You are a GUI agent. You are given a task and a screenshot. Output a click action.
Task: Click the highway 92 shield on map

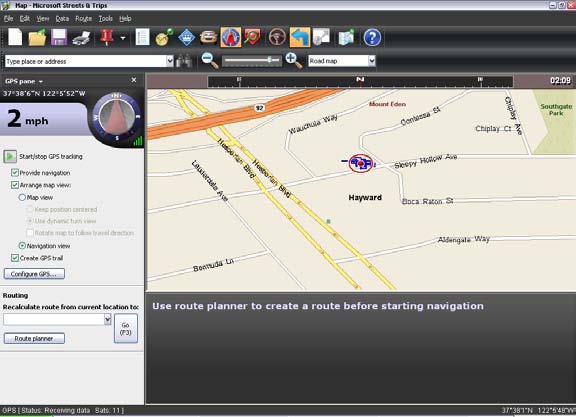tap(260, 108)
